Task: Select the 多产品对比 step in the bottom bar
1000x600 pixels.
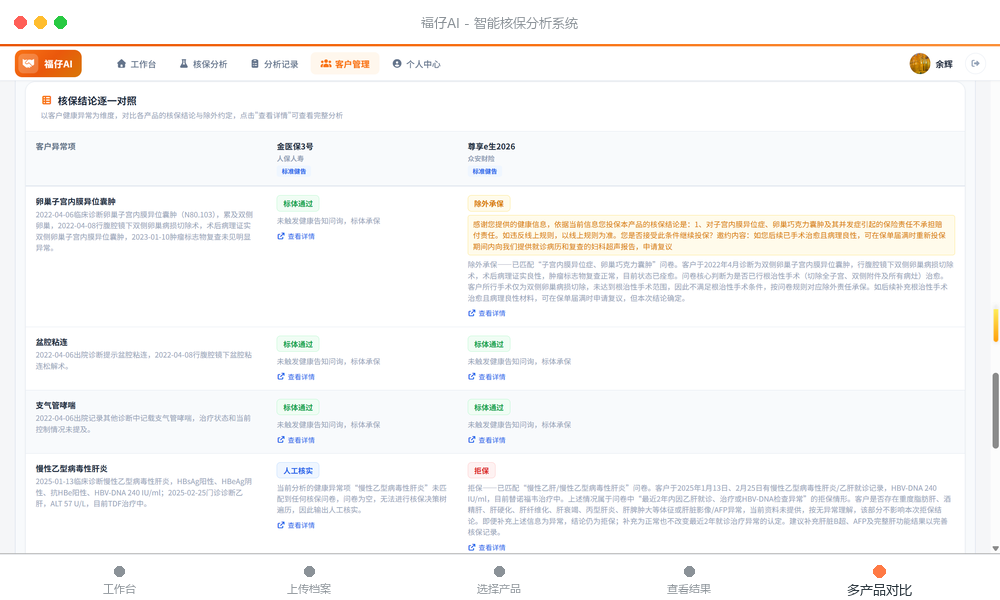Action: 879,580
